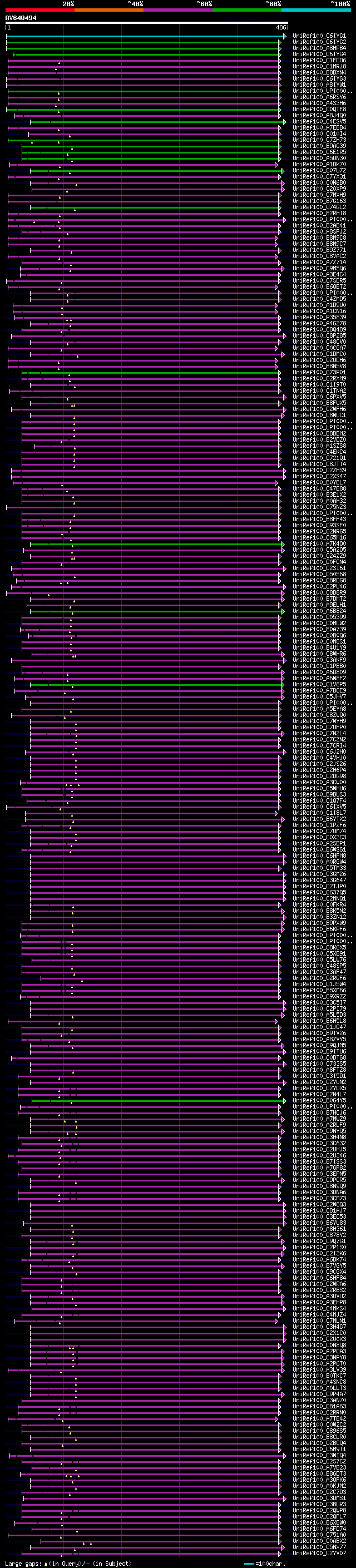
Task: Click the UniRef100_B2AB41 hit label
Action: pyautogui.click(x=319, y=226)
